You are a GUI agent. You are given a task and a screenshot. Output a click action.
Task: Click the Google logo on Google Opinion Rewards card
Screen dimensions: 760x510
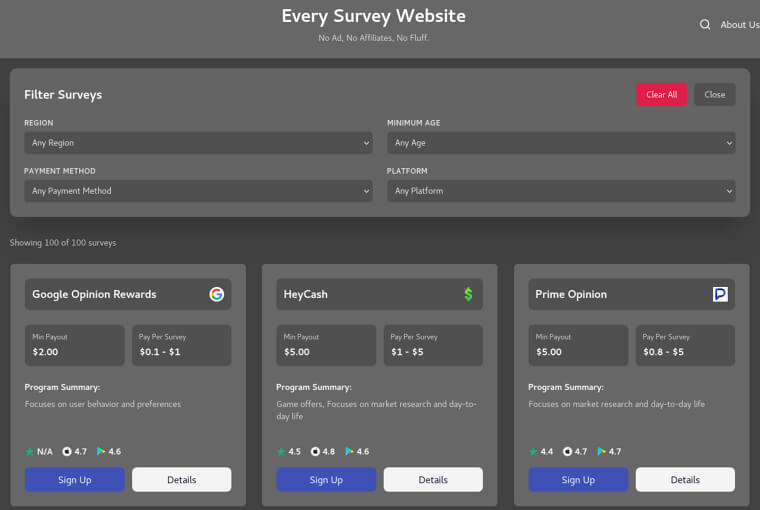coord(217,294)
